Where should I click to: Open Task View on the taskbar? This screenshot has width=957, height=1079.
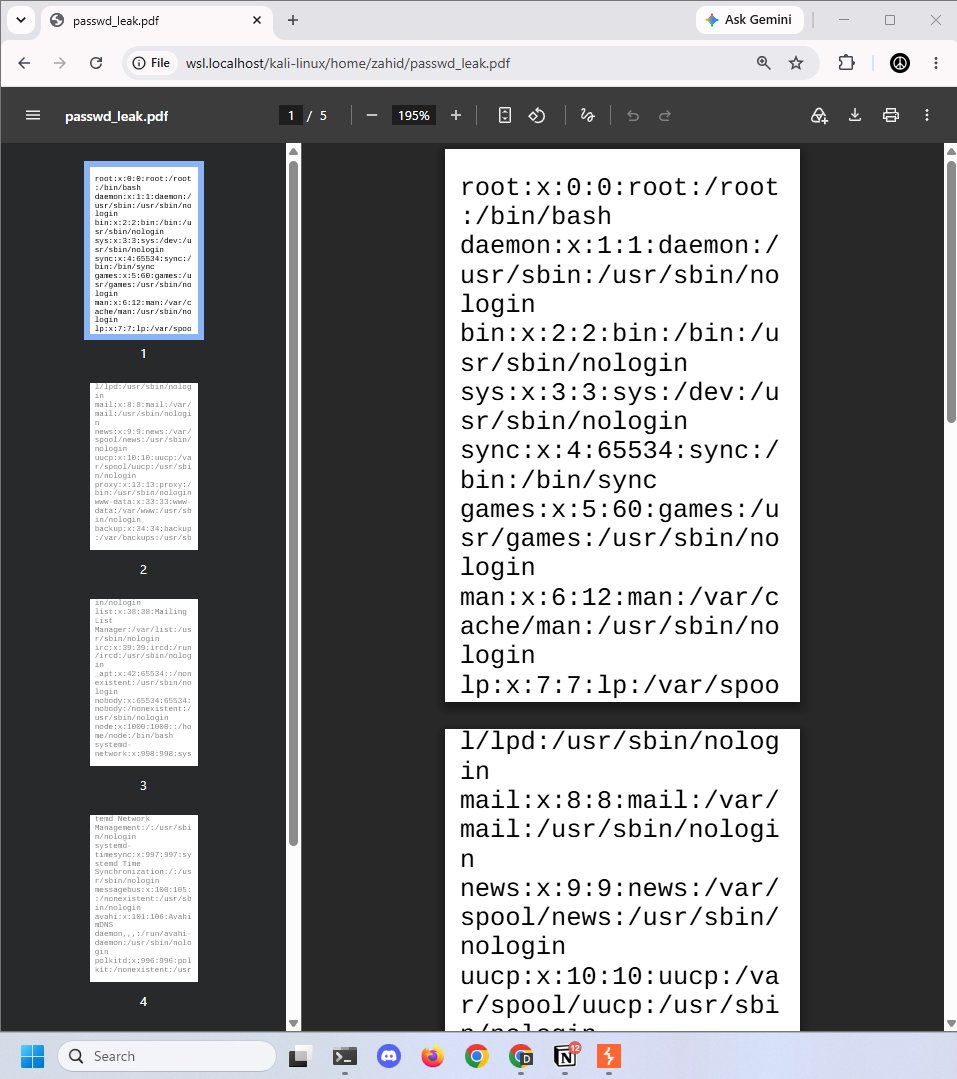click(x=298, y=1056)
